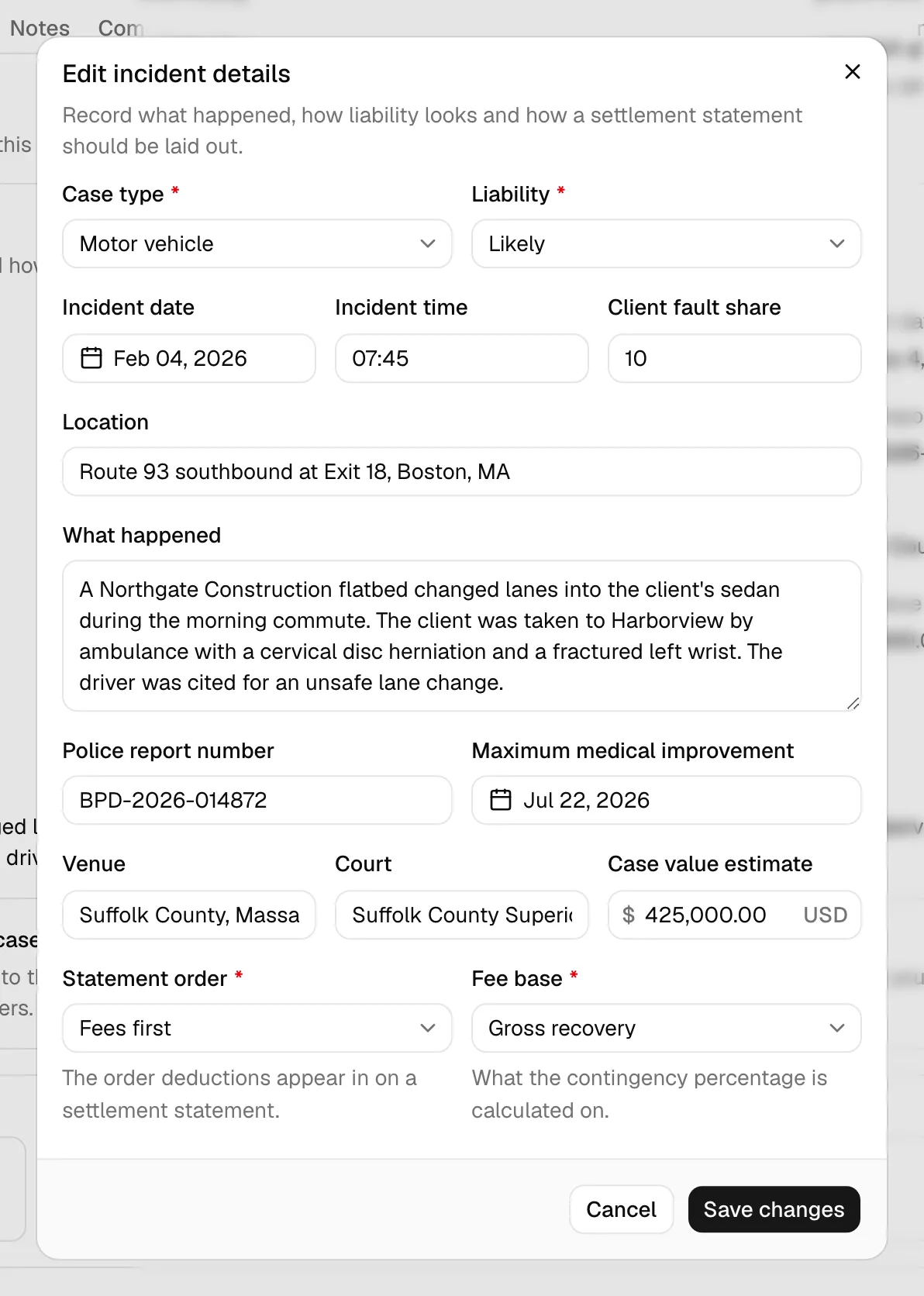Edit the Court field
The image size is (924, 1296).
462,915
